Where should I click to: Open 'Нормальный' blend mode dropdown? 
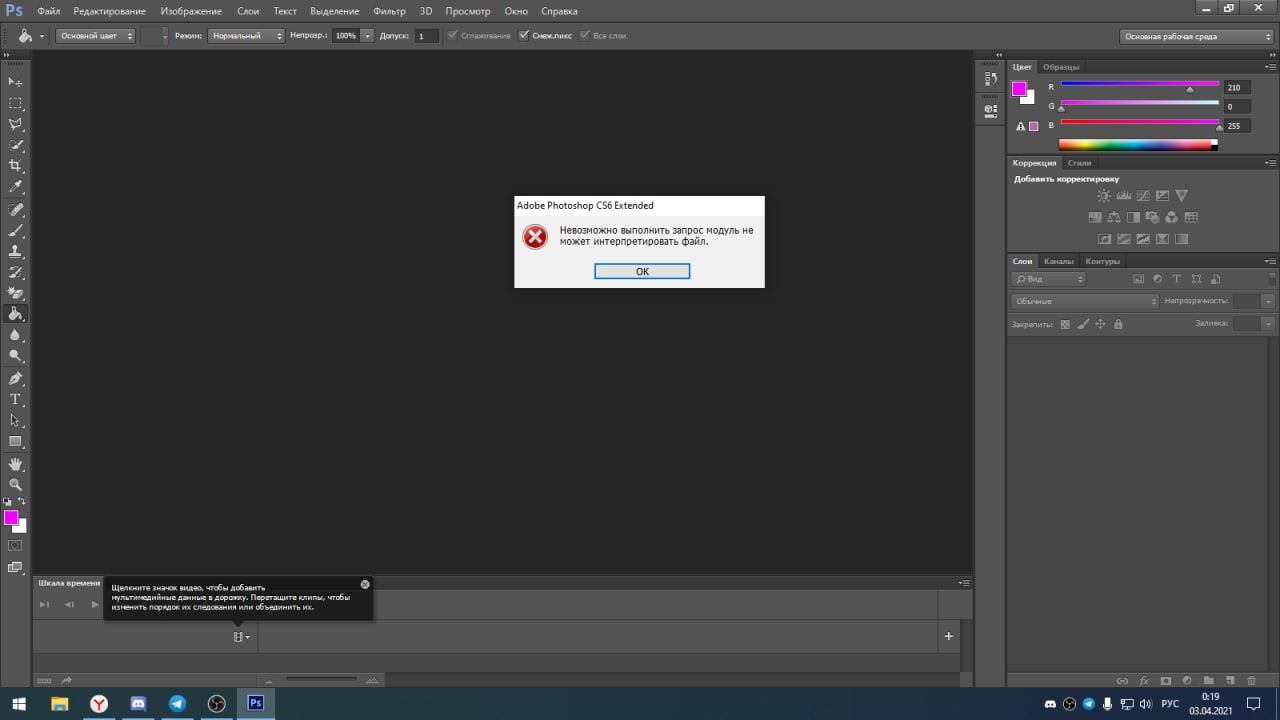(x=246, y=35)
